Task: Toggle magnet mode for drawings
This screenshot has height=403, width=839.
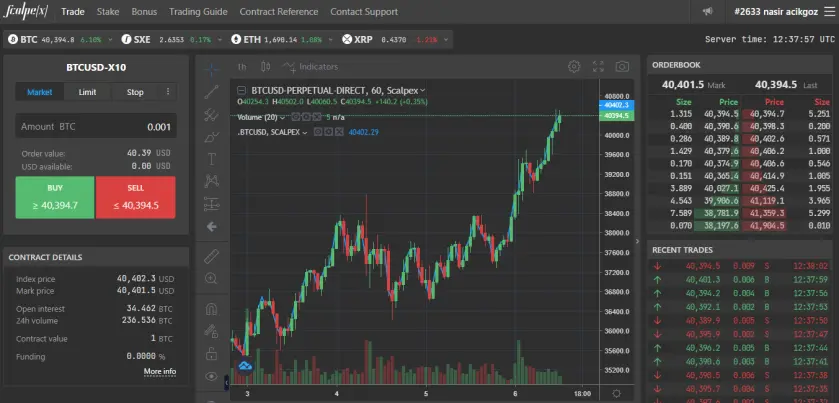Action: pos(212,309)
